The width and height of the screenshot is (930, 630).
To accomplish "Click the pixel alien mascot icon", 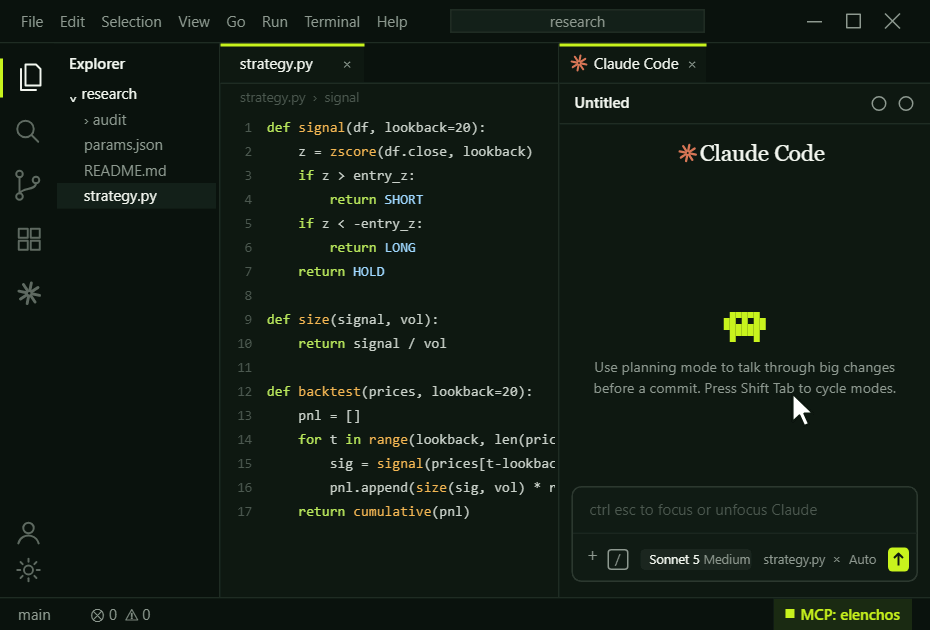I will click(x=744, y=326).
